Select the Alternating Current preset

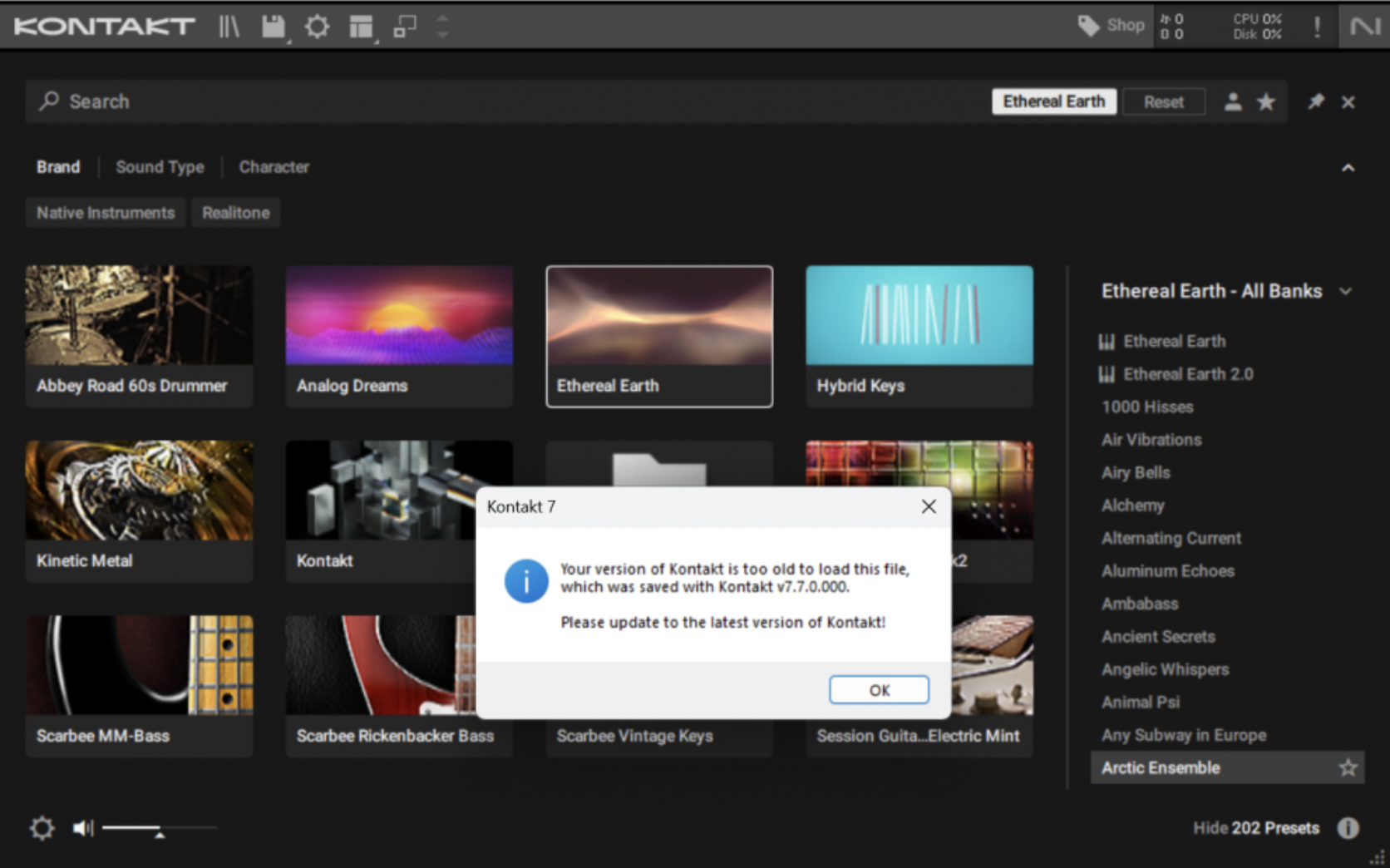pos(1171,538)
